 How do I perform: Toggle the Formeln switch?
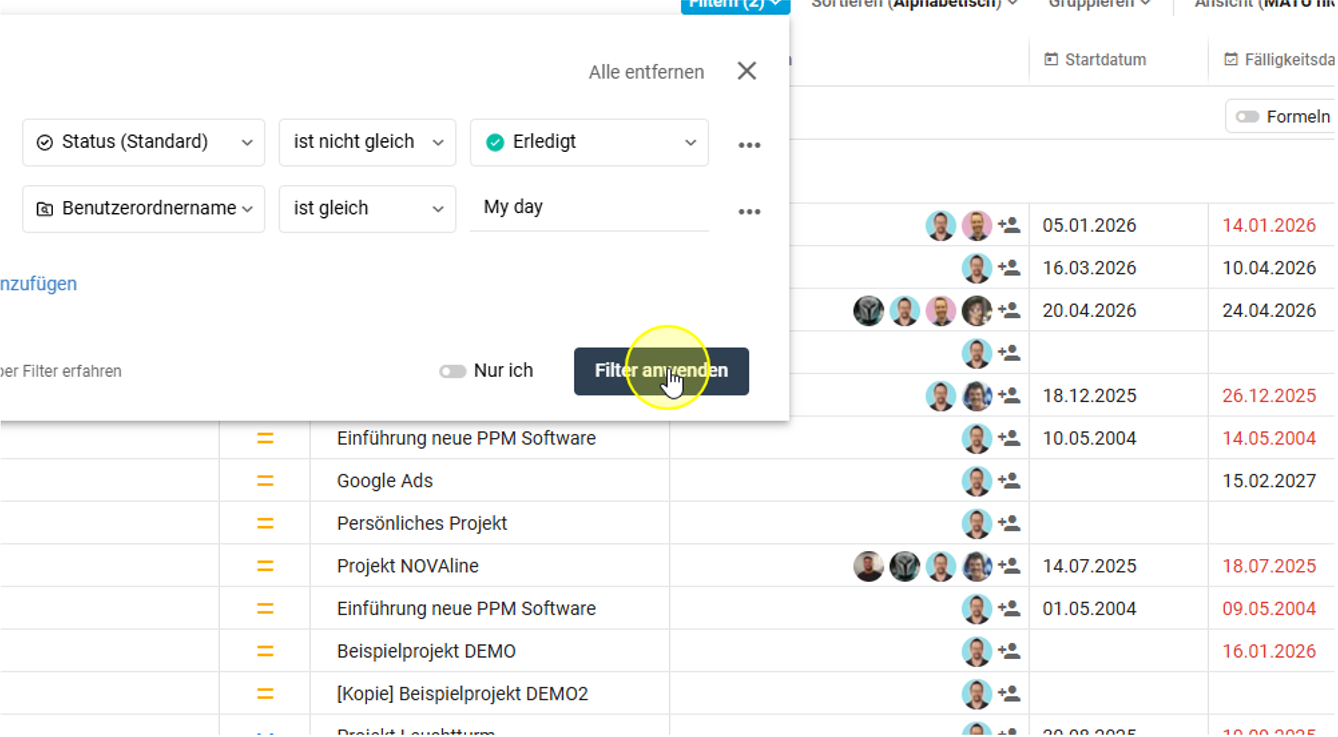pyautogui.click(x=1247, y=117)
